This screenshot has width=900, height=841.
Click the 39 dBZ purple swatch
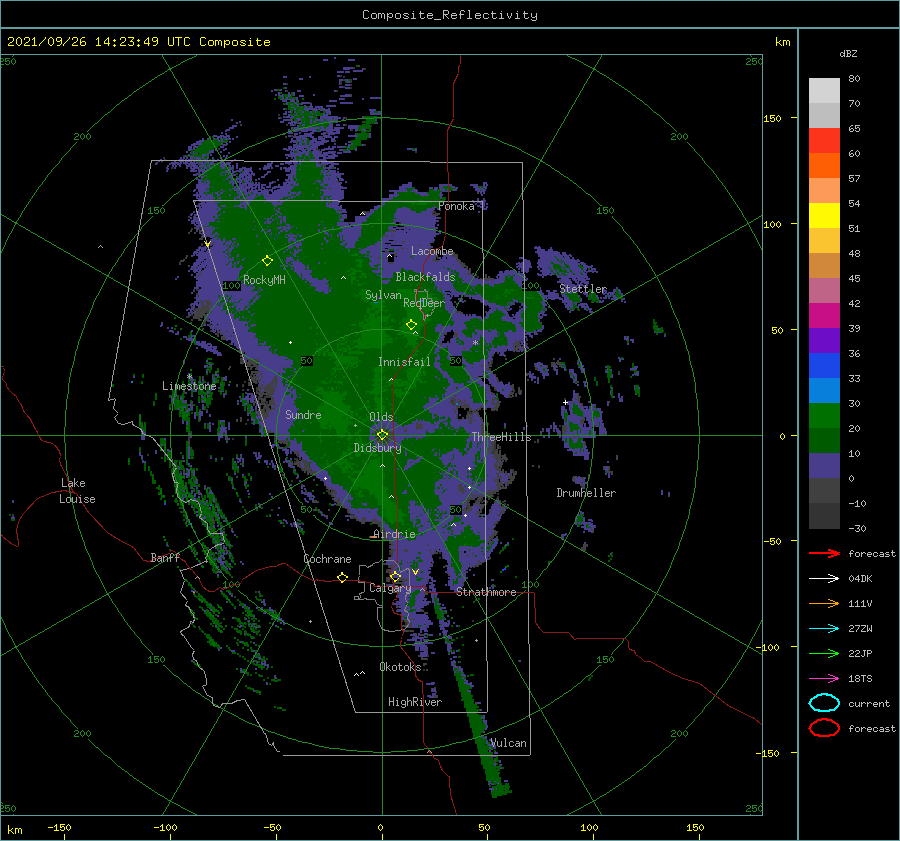pos(824,340)
